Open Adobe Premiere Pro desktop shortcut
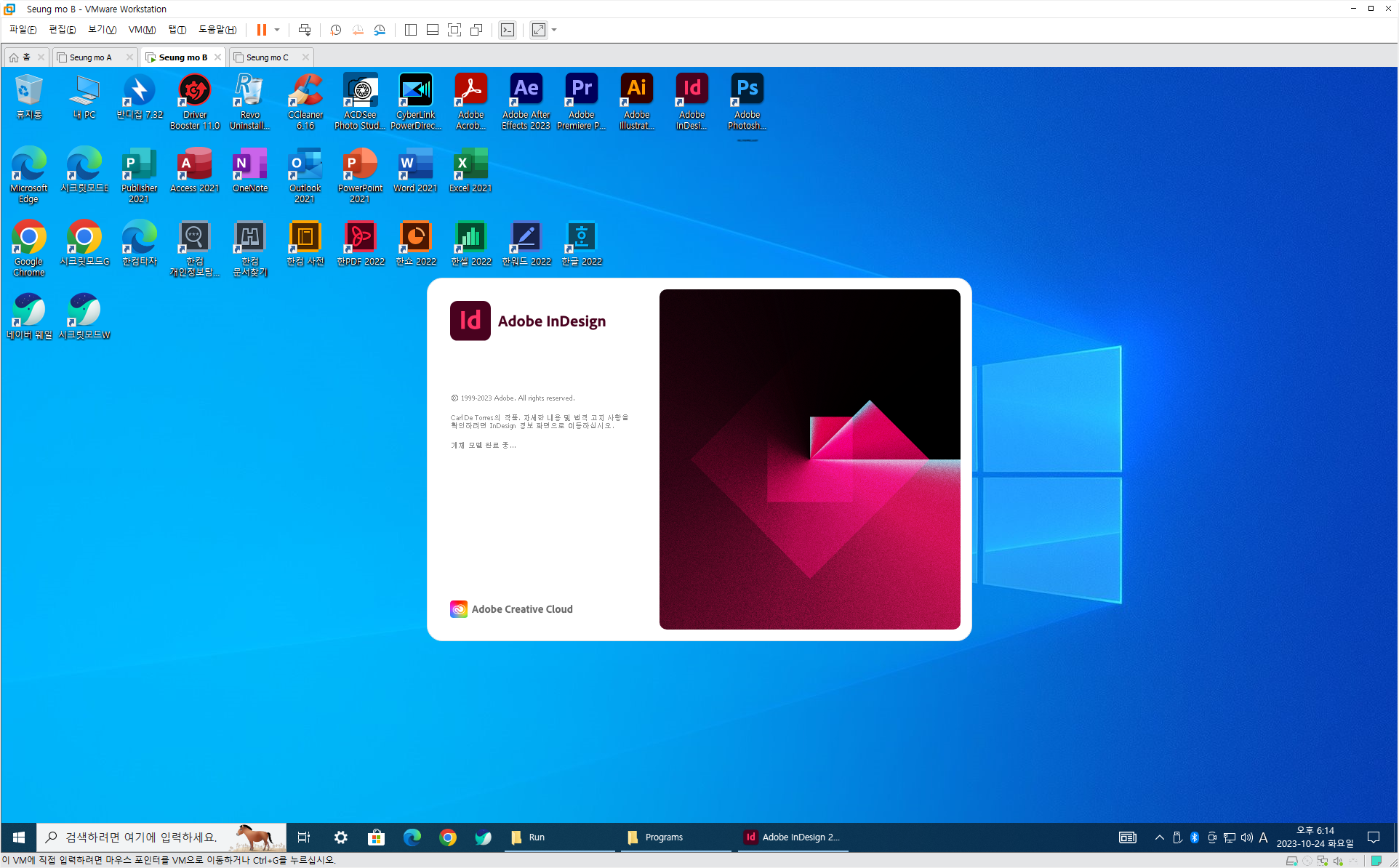Screen dimensions: 1399x868 coord(581,101)
